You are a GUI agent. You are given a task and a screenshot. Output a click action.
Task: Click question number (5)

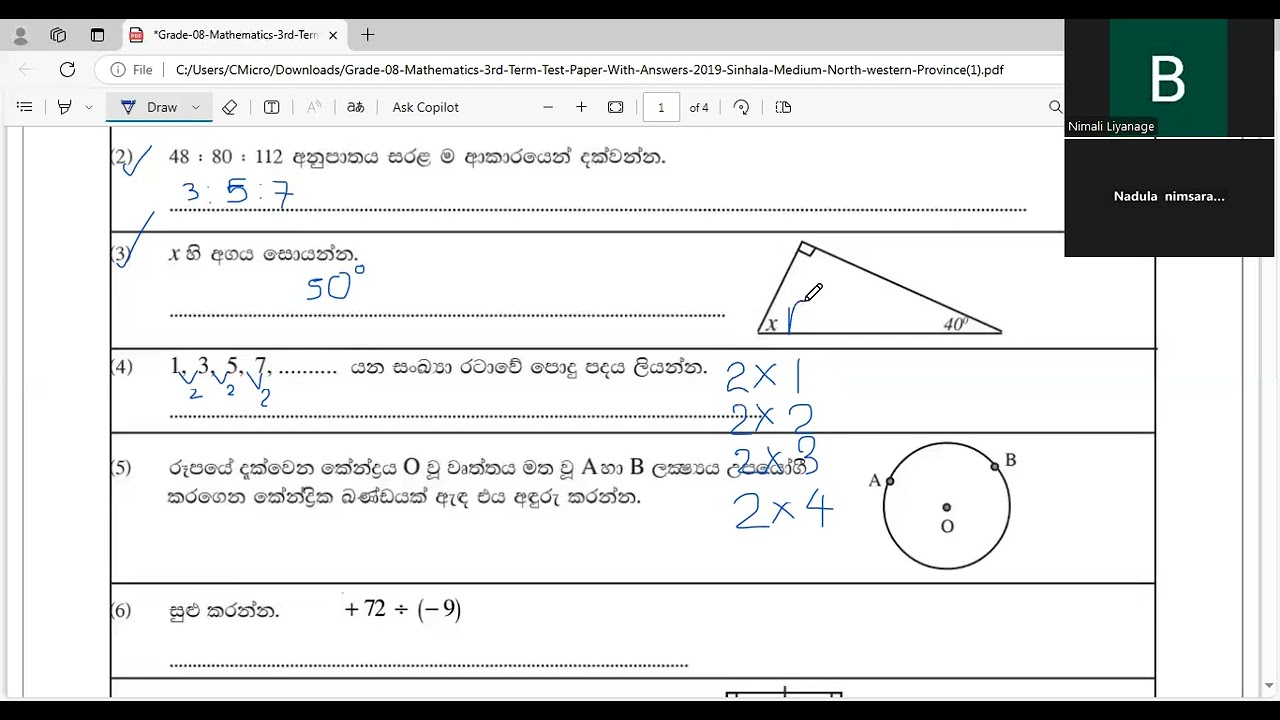click(x=121, y=467)
